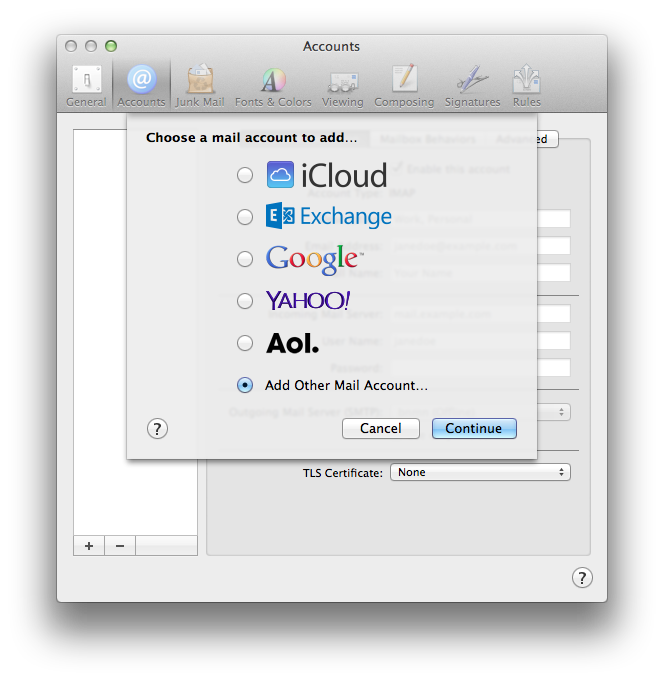Open the TLS Certificate dropdown
664x681 pixels.
(480, 472)
